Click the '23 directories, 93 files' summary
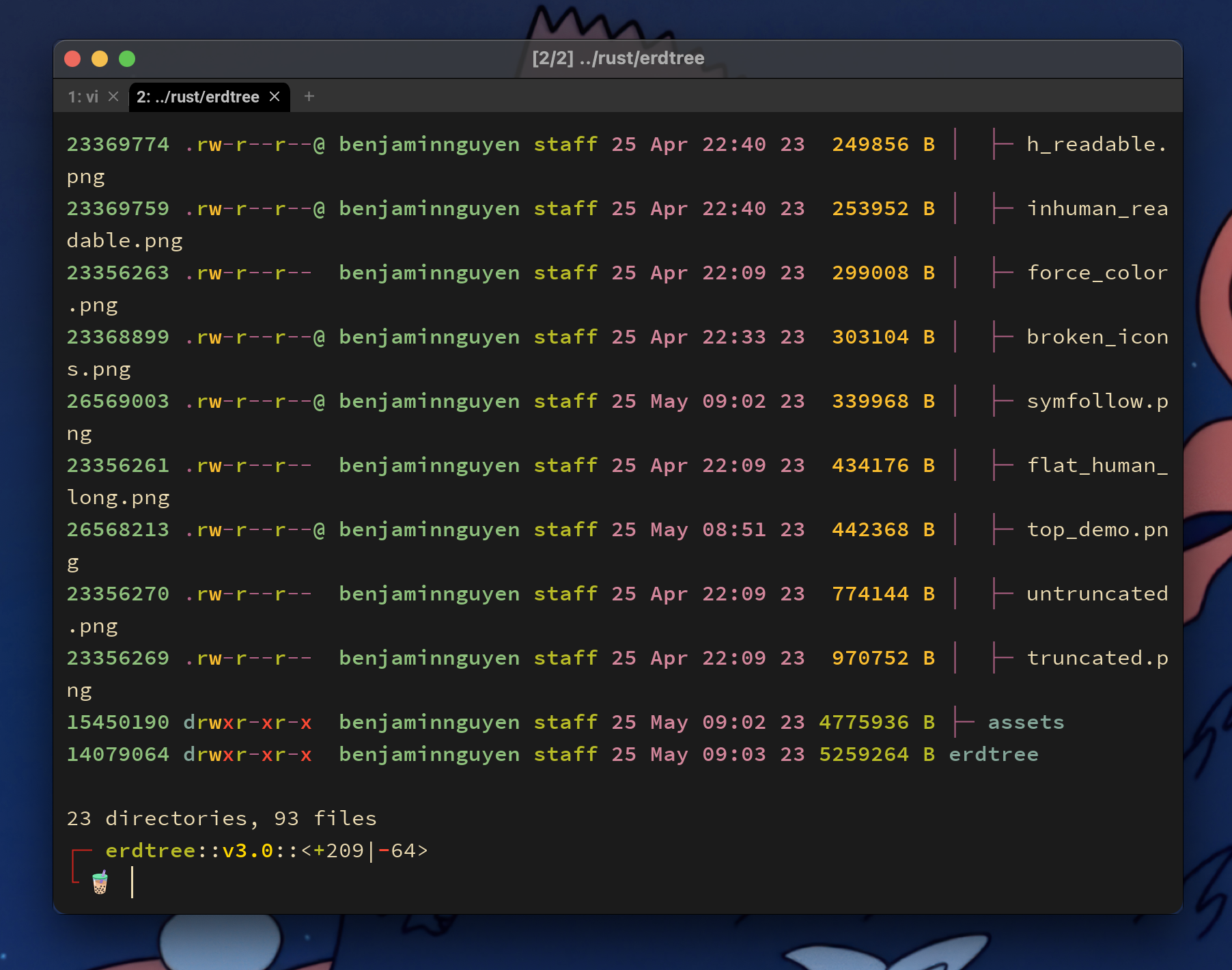The height and width of the screenshot is (970, 1232). pyautogui.click(x=221, y=818)
